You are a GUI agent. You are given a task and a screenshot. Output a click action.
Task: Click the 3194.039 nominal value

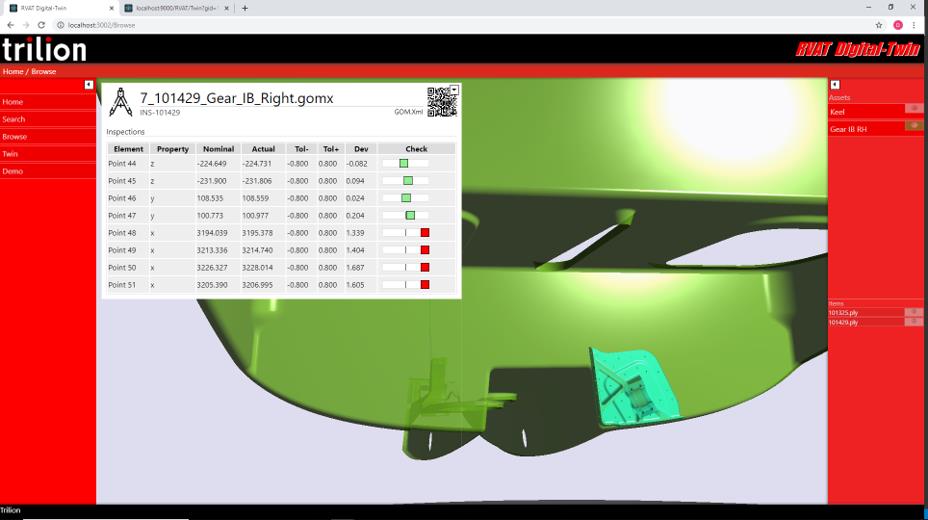pos(212,233)
